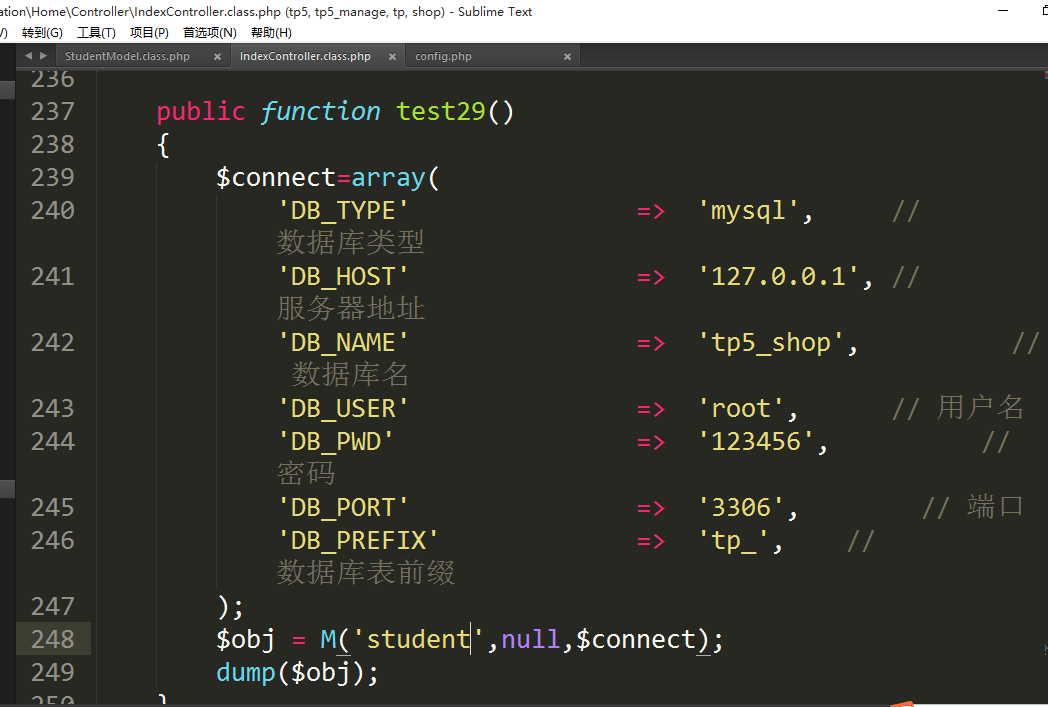1048x707 pixels.
Task: Switch to the StudentModel.class.php tab
Action: 127,57
